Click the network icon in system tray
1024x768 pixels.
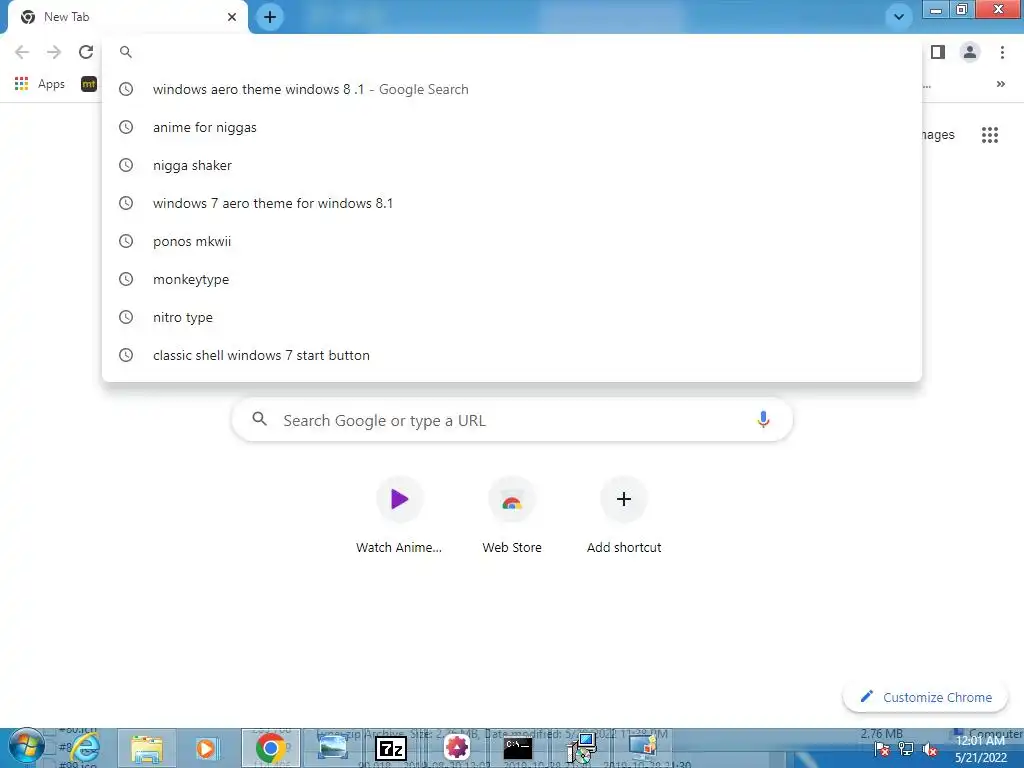[906, 749]
